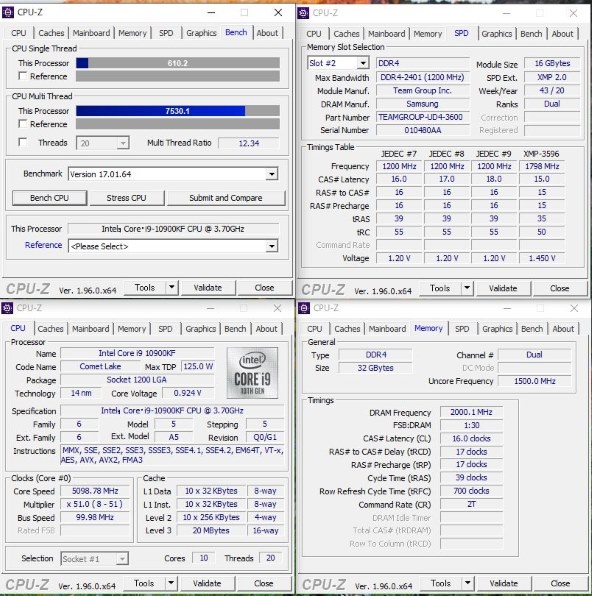This screenshot has height=596, width=592.
Task: Expand Tools dropdown arrow in SPD window
Action: tap(467, 288)
